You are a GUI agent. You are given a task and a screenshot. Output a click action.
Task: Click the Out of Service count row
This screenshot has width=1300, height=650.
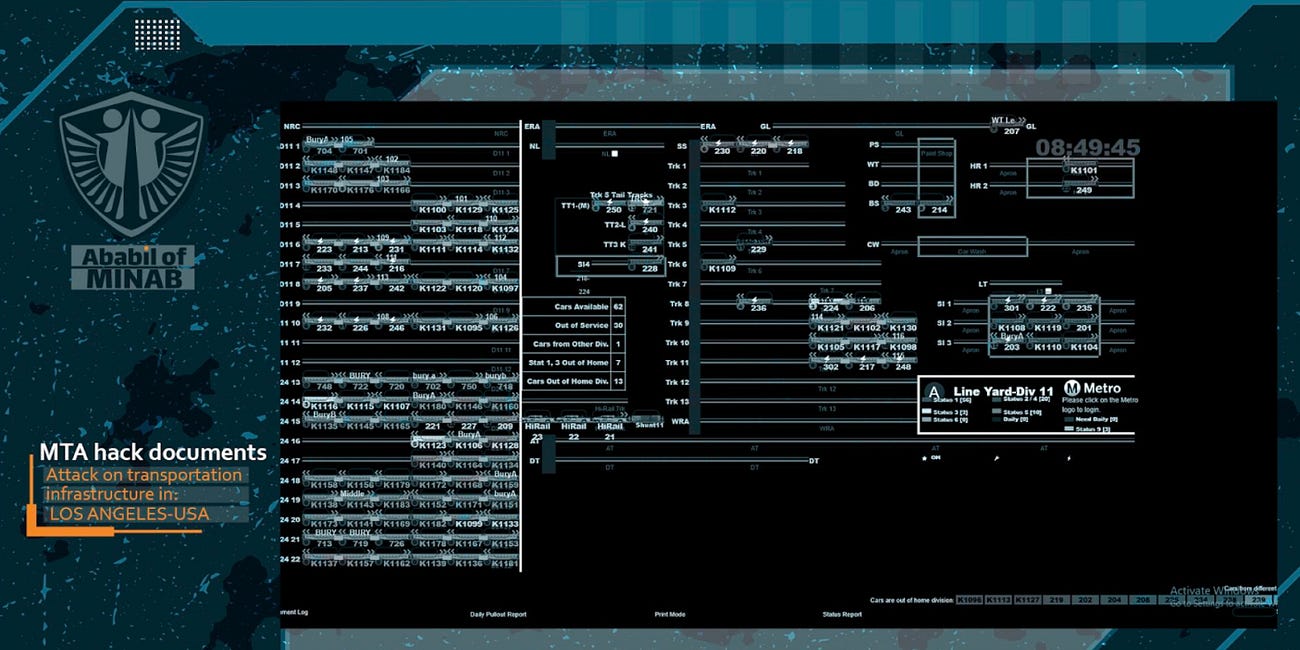575,325
